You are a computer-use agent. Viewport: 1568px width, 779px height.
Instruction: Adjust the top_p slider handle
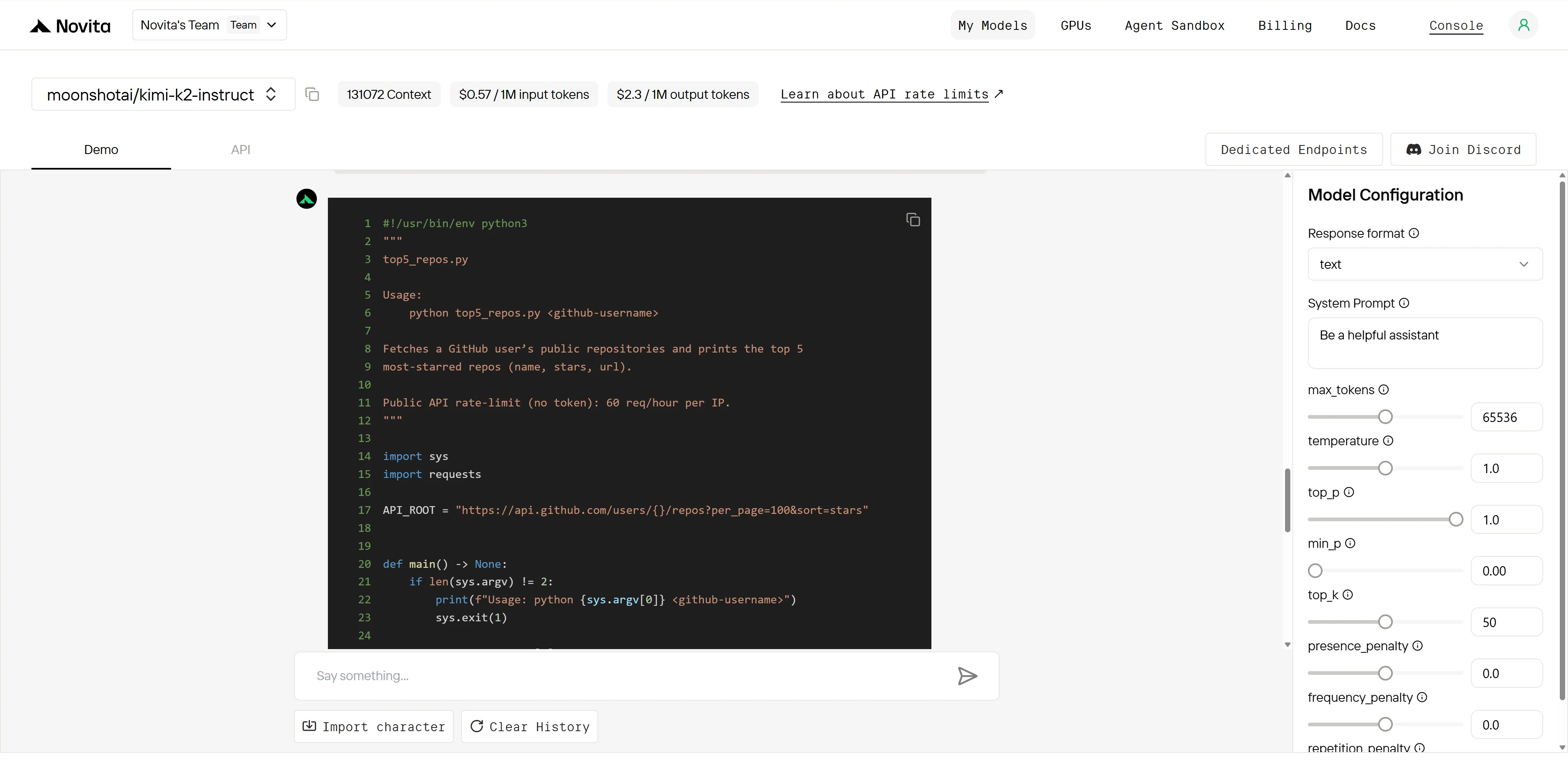coord(1456,519)
